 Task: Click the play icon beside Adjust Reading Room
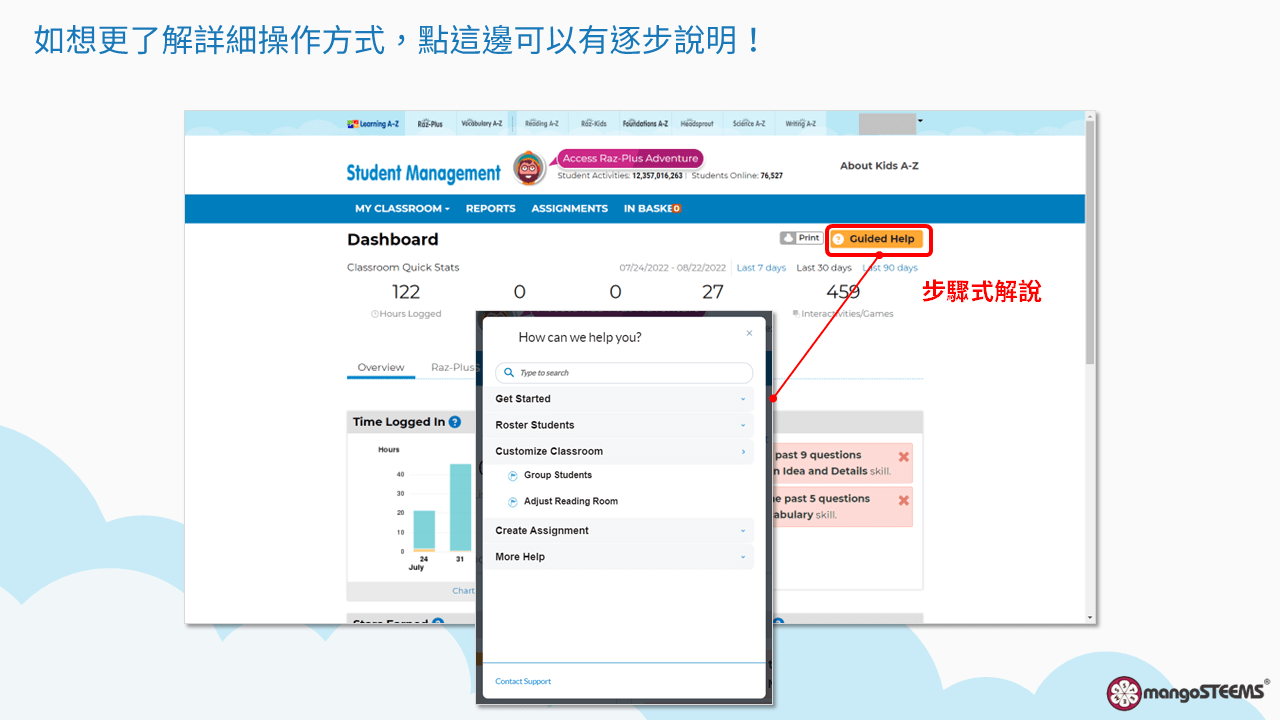point(513,502)
